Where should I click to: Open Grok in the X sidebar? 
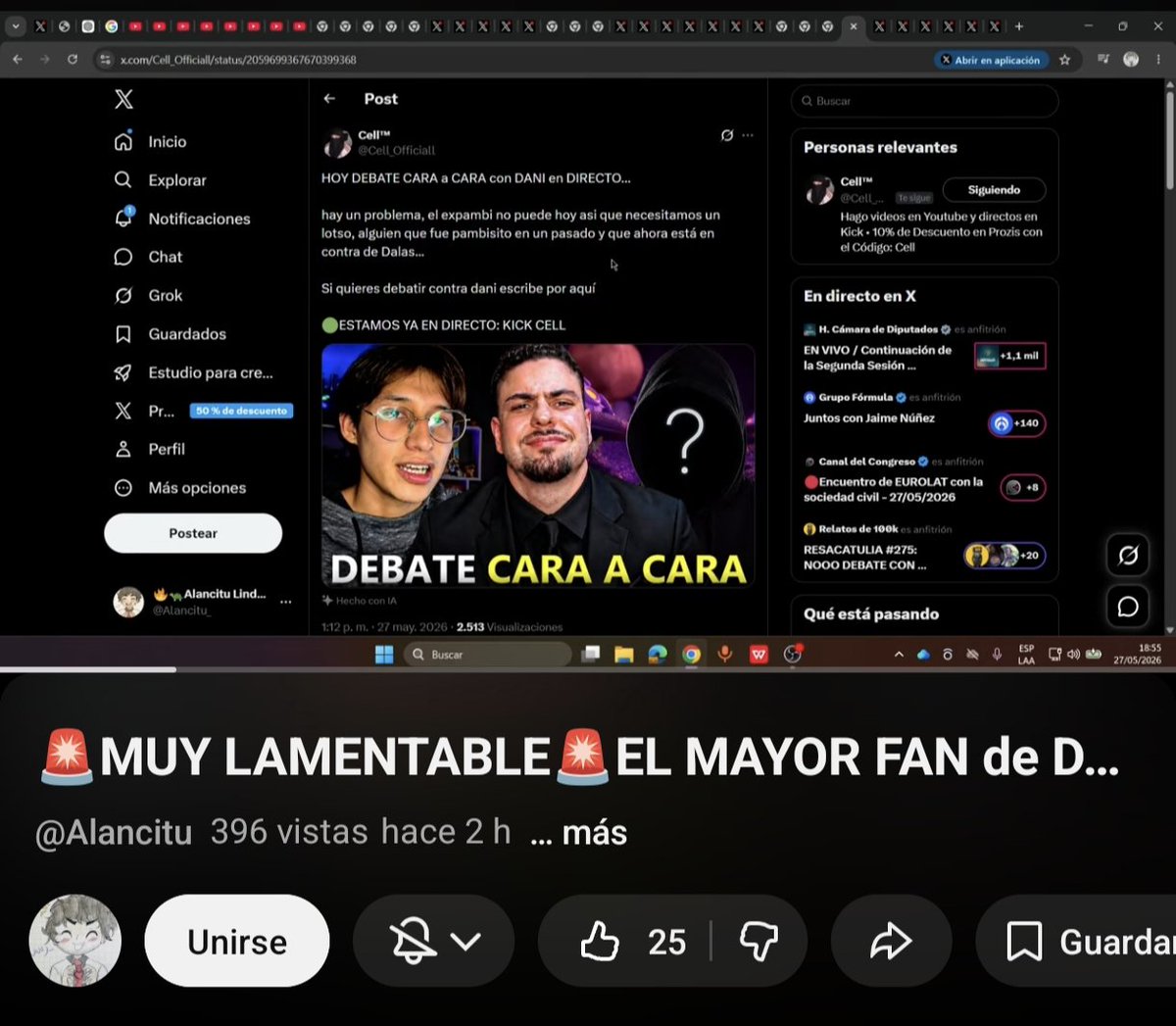148,295
